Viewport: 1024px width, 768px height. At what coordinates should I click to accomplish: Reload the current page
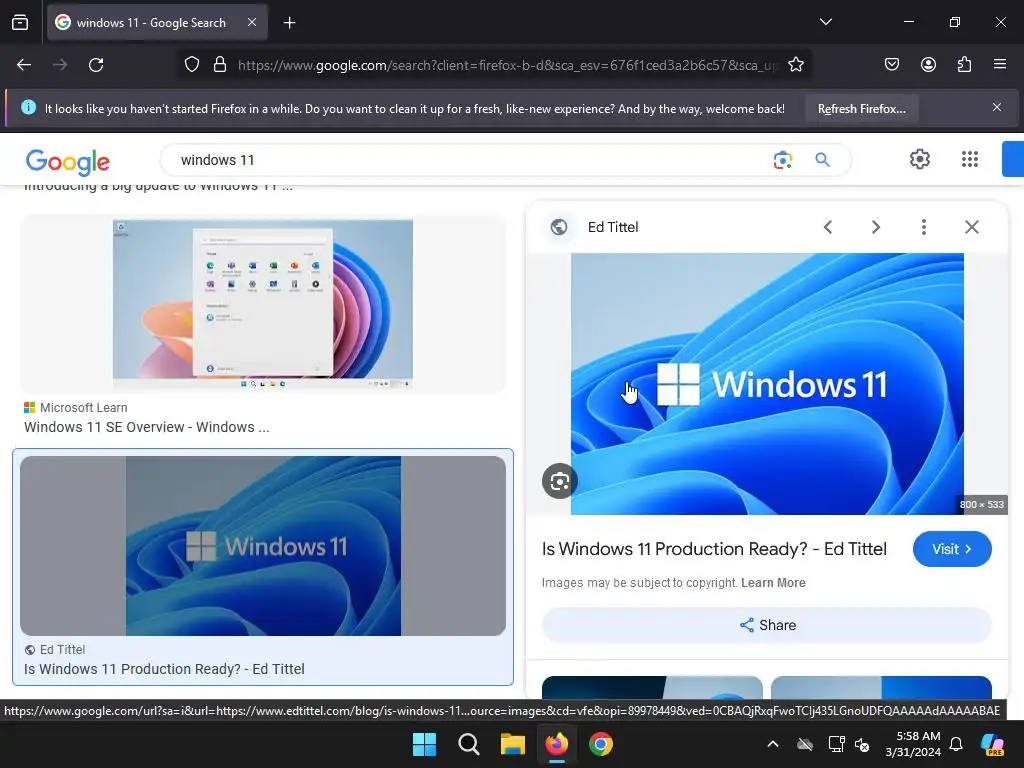pyautogui.click(x=96, y=65)
